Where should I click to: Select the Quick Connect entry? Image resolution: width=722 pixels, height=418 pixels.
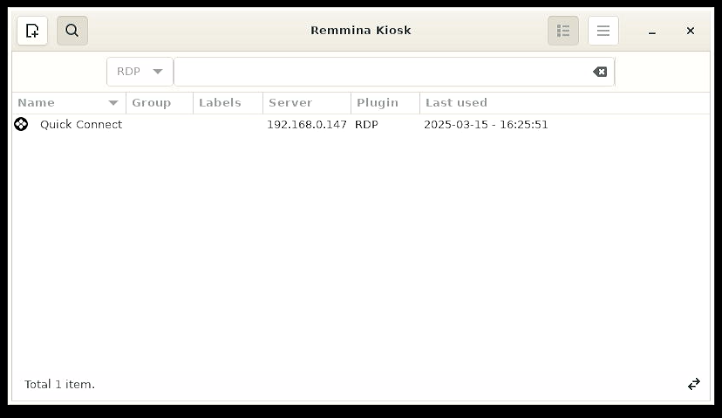point(81,125)
